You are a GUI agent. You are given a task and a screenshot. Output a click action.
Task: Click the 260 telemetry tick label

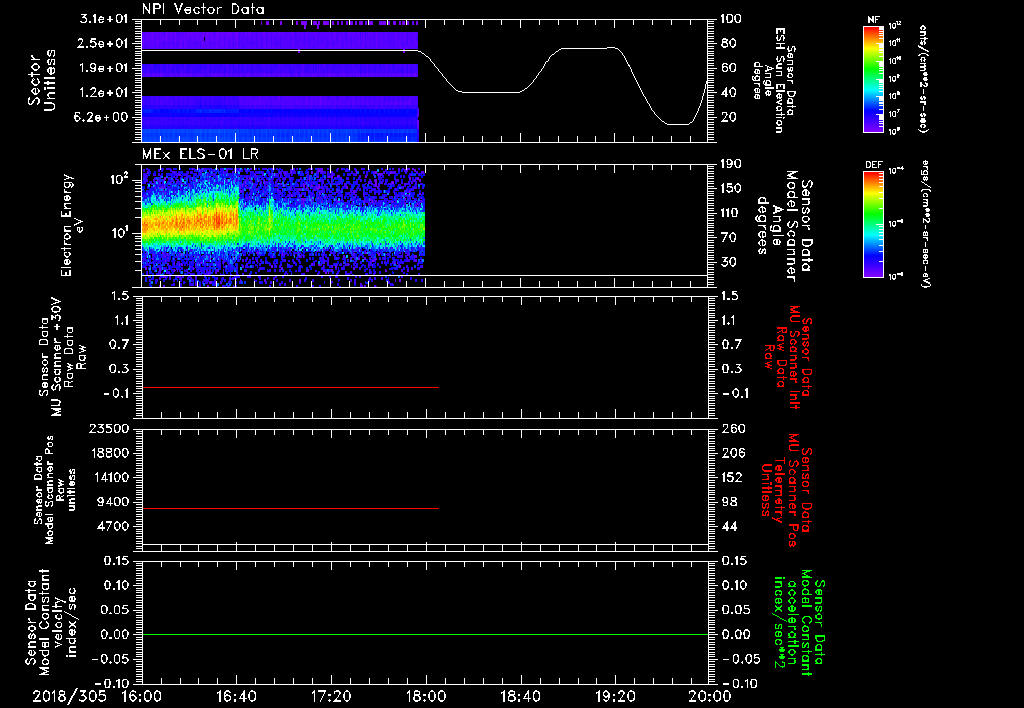732,429
